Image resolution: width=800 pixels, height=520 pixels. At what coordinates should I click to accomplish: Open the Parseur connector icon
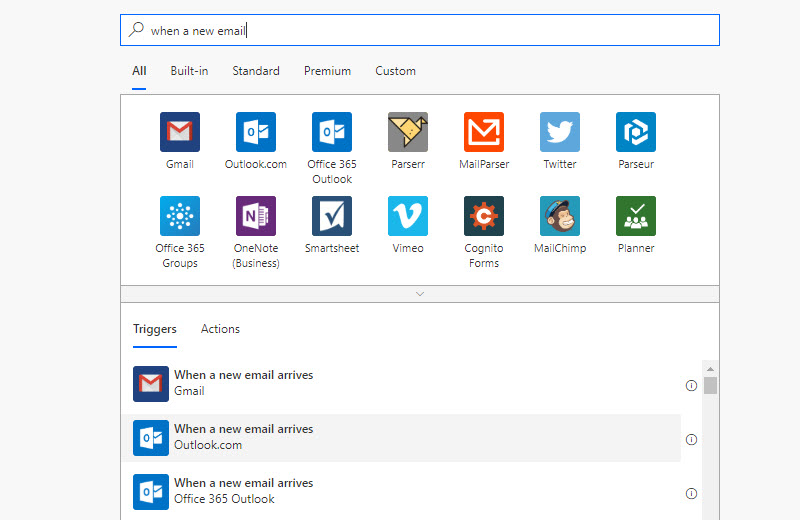click(x=636, y=132)
